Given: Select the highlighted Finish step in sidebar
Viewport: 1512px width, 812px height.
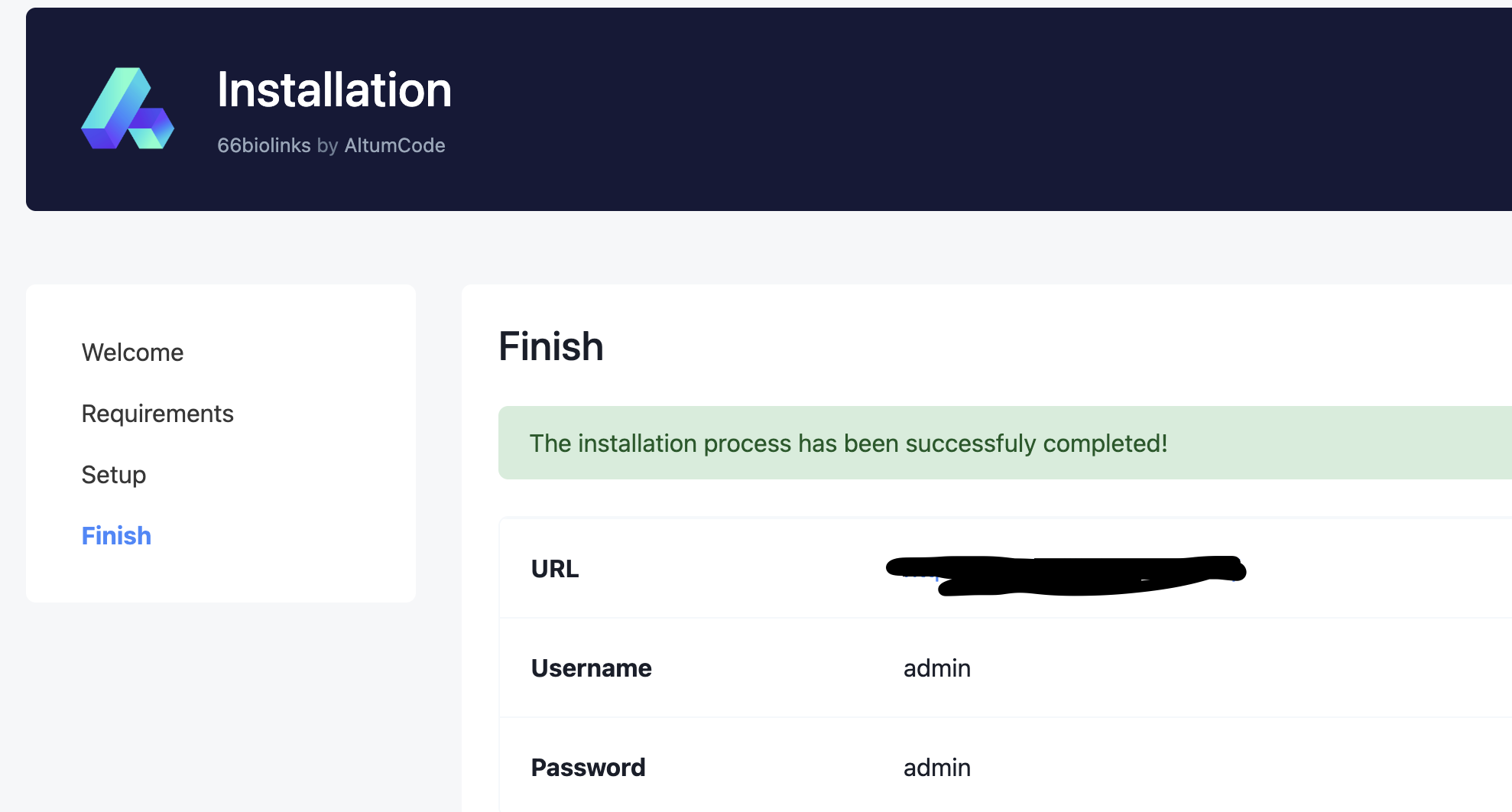Looking at the screenshot, I should [116, 536].
